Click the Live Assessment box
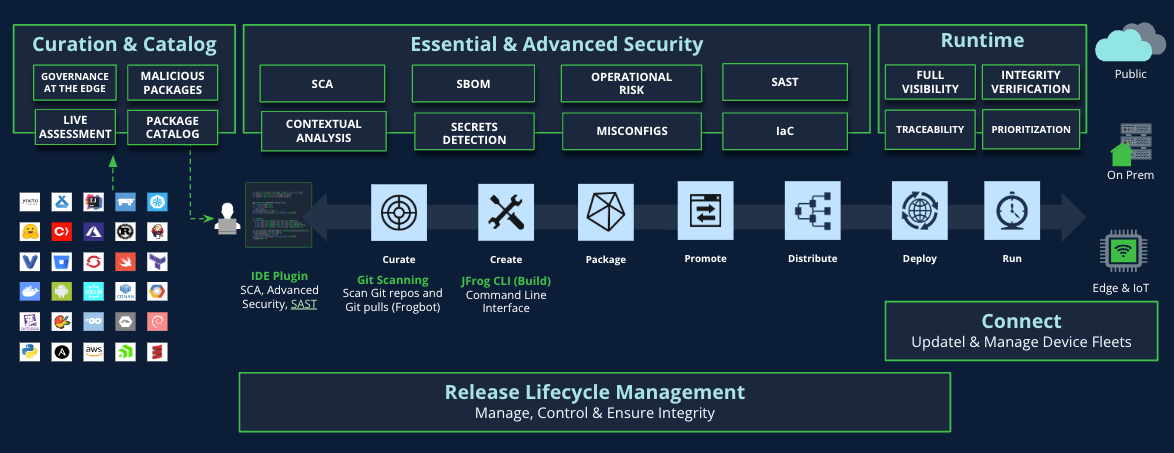 pyautogui.click(x=75, y=128)
